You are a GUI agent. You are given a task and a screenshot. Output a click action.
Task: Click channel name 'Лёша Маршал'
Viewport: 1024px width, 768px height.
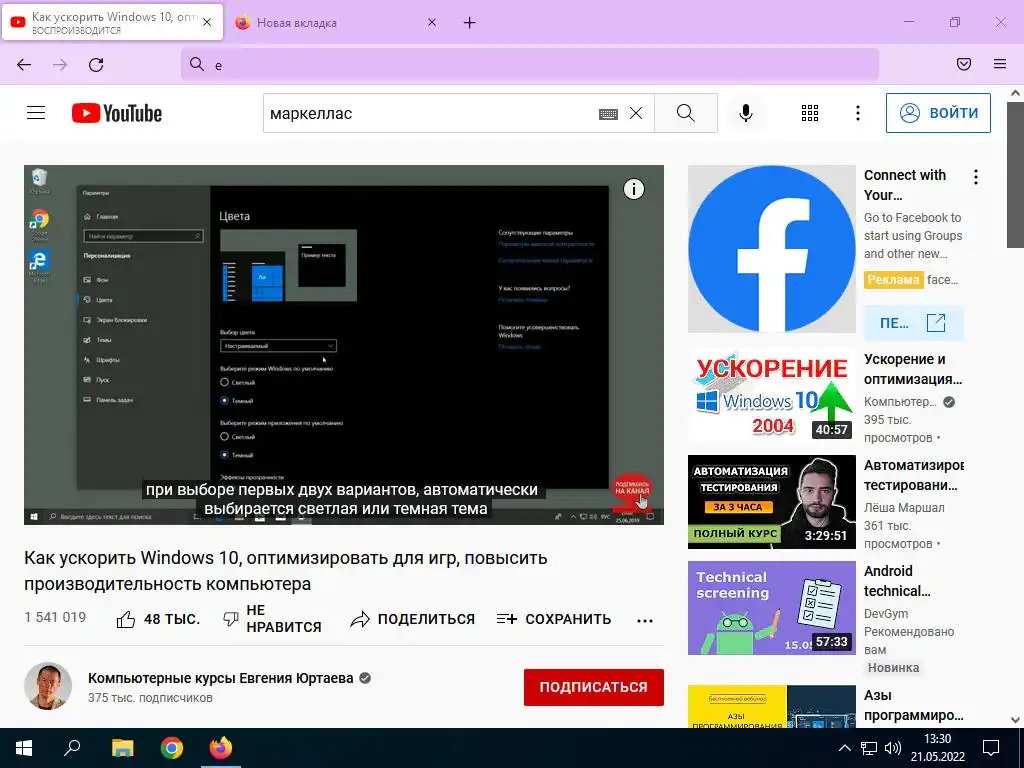point(904,507)
